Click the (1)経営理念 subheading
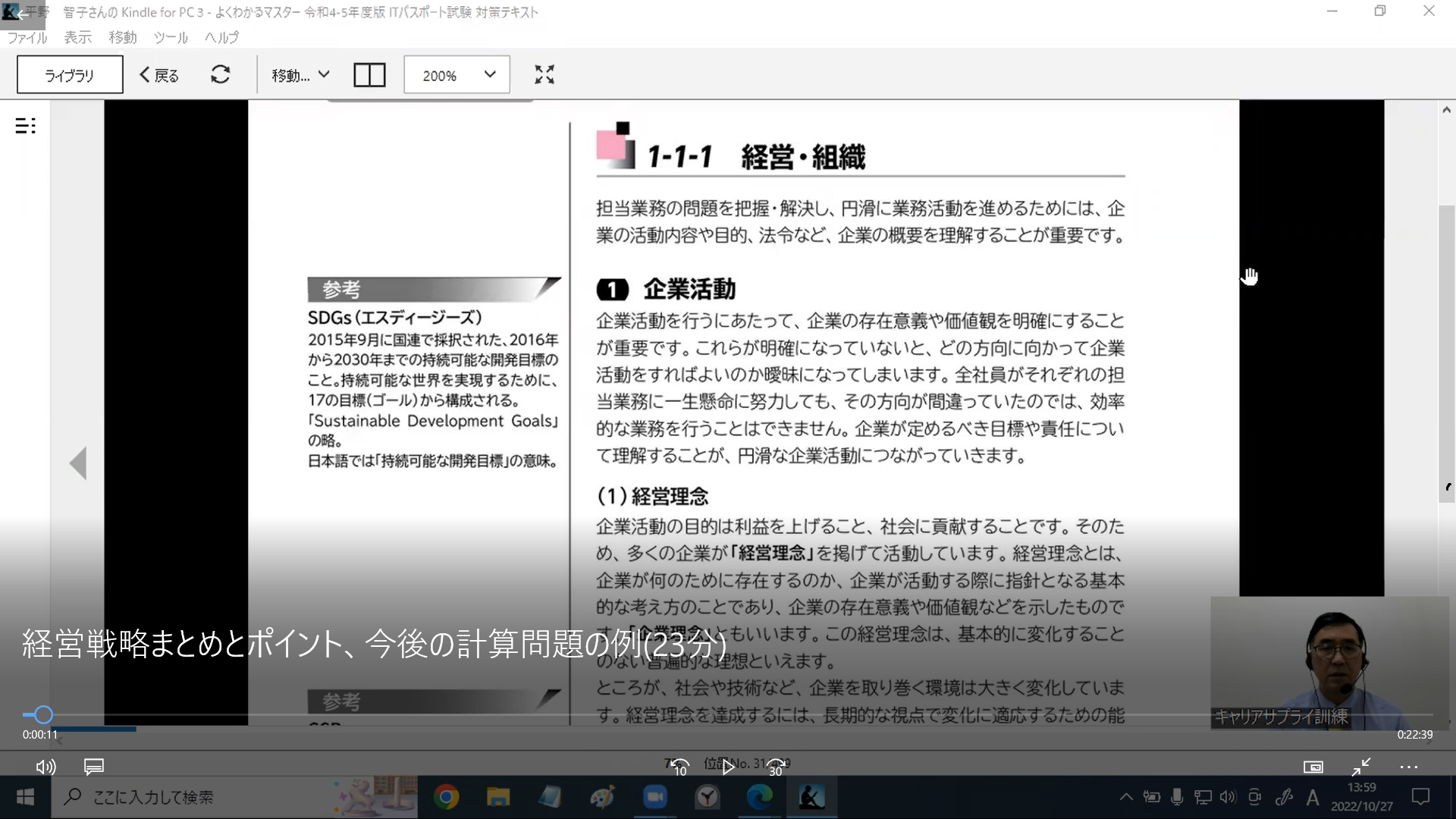1456x819 pixels. [653, 497]
